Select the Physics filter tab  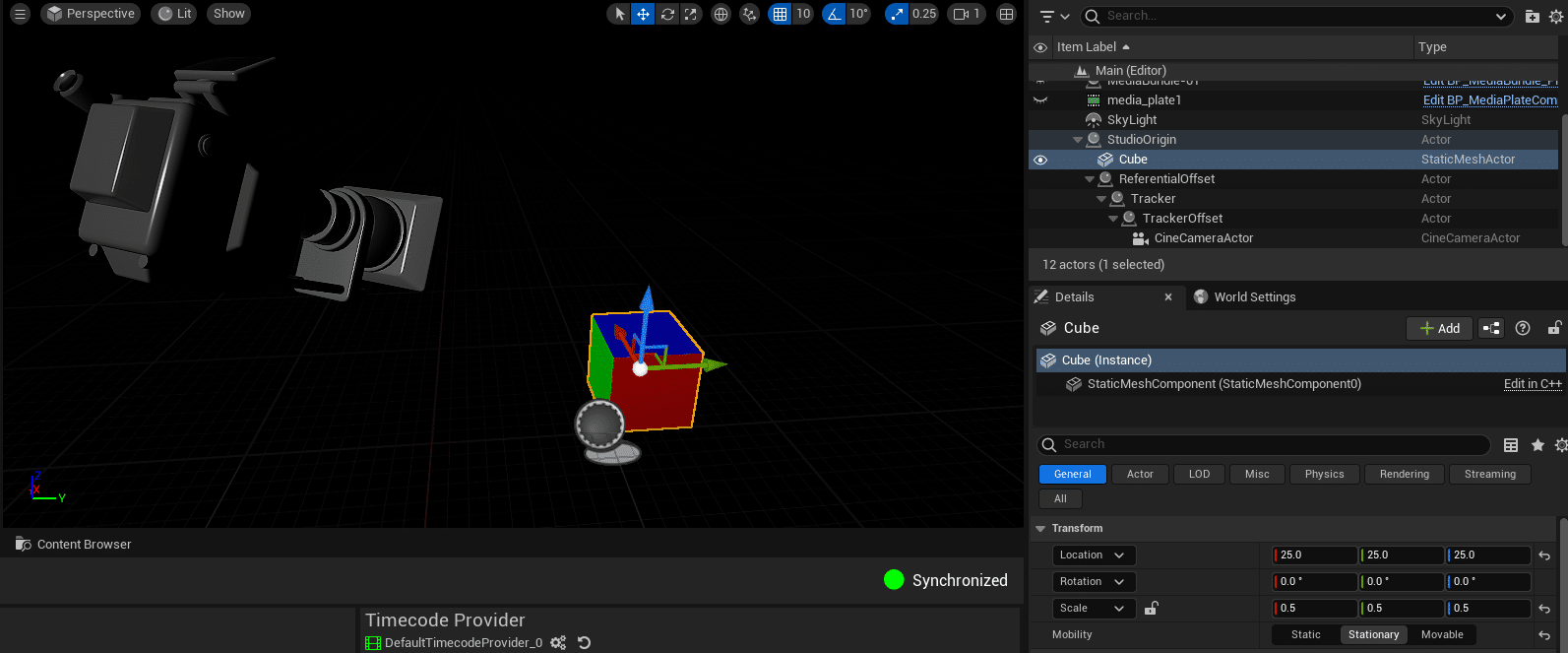[1324, 475]
